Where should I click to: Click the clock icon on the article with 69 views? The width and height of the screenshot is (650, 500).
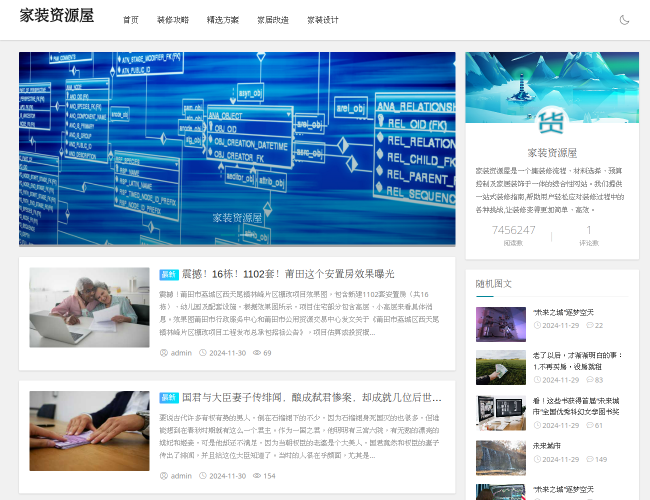(203, 353)
